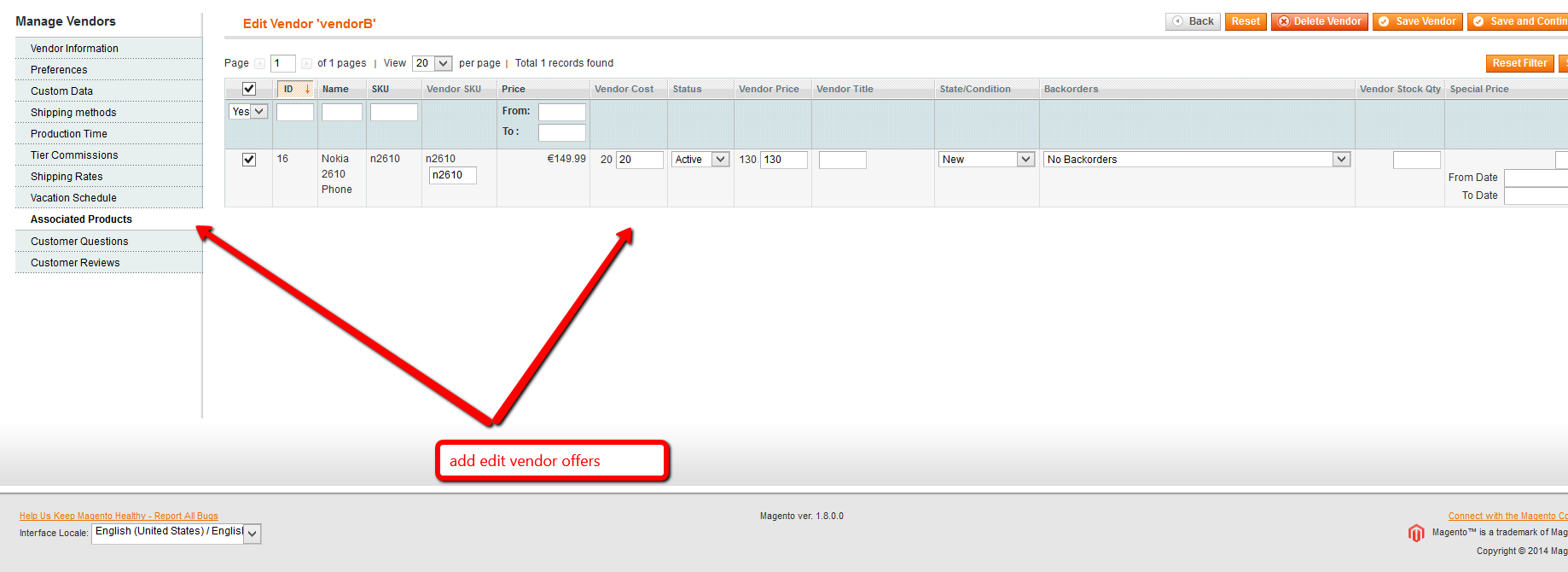Image resolution: width=1568 pixels, height=572 pixels.
Task: Click the Reset Filter button
Action: (1519, 63)
